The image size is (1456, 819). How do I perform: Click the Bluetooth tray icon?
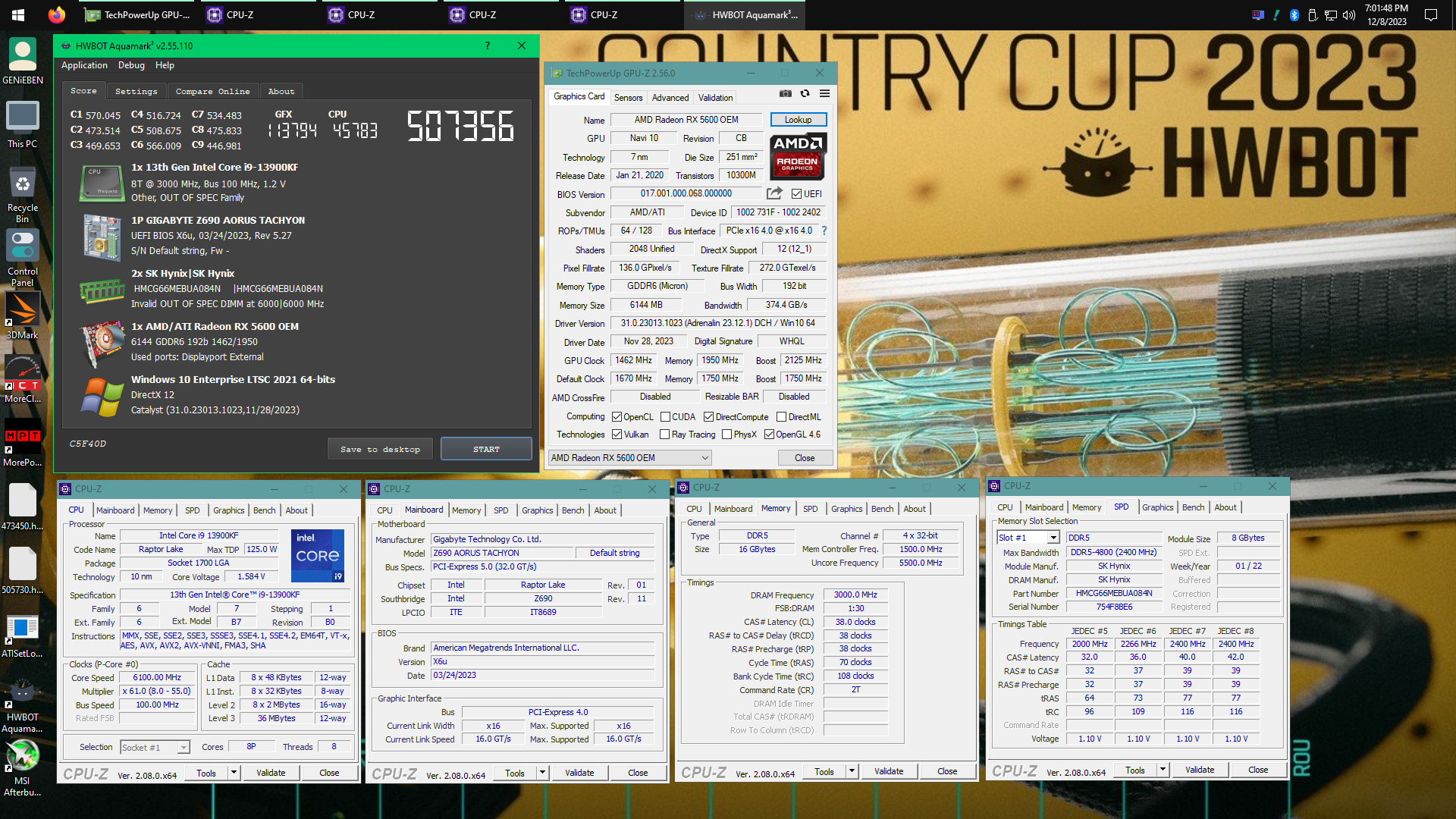tap(1294, 14)
